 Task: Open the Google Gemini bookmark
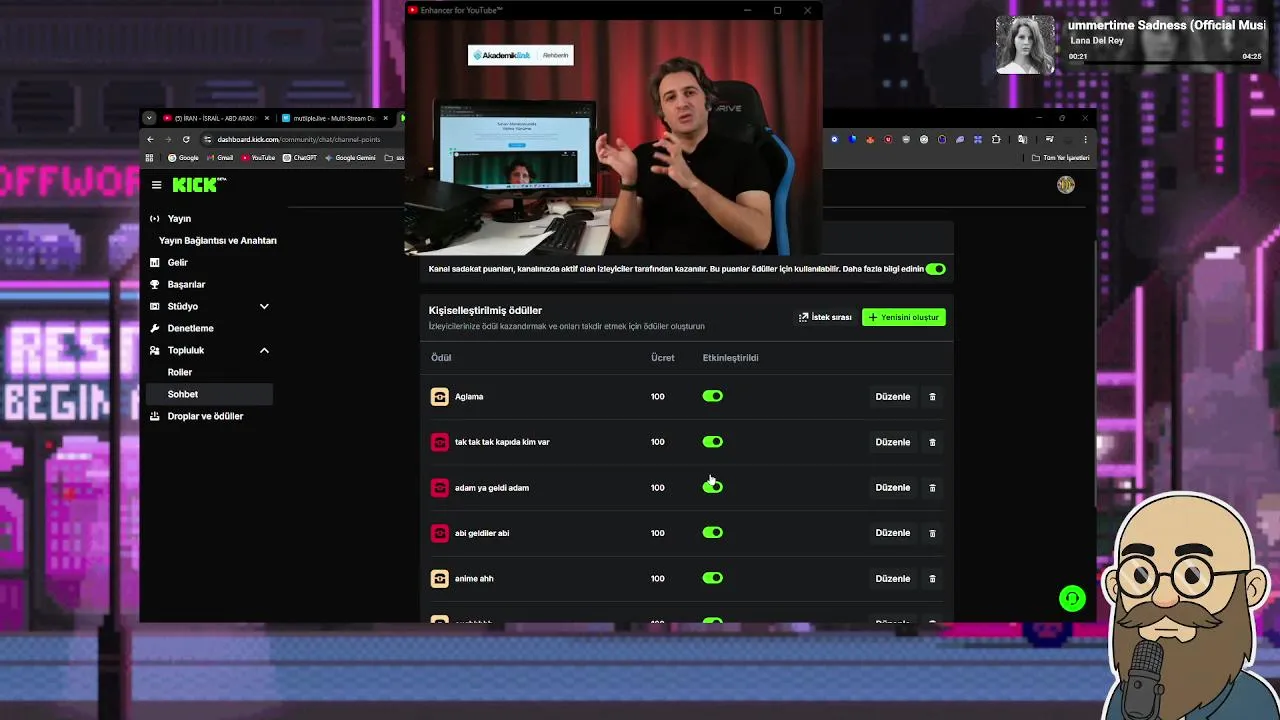pos(350,158)
